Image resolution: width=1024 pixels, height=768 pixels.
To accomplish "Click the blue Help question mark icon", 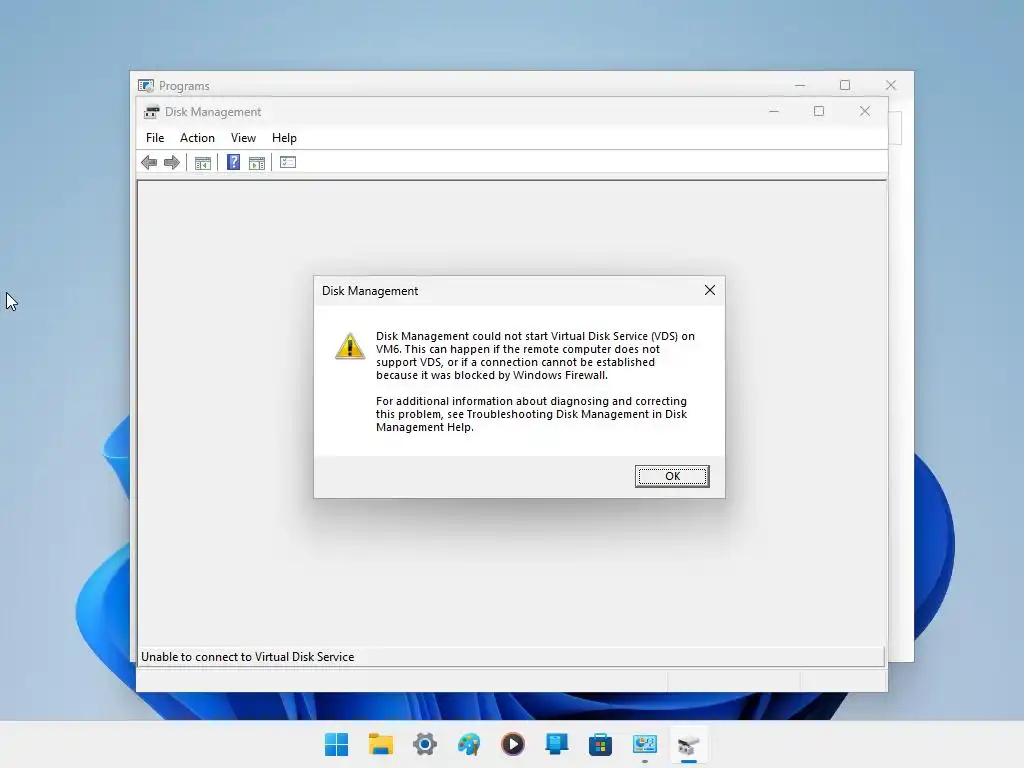I will [x=233, y=162].
